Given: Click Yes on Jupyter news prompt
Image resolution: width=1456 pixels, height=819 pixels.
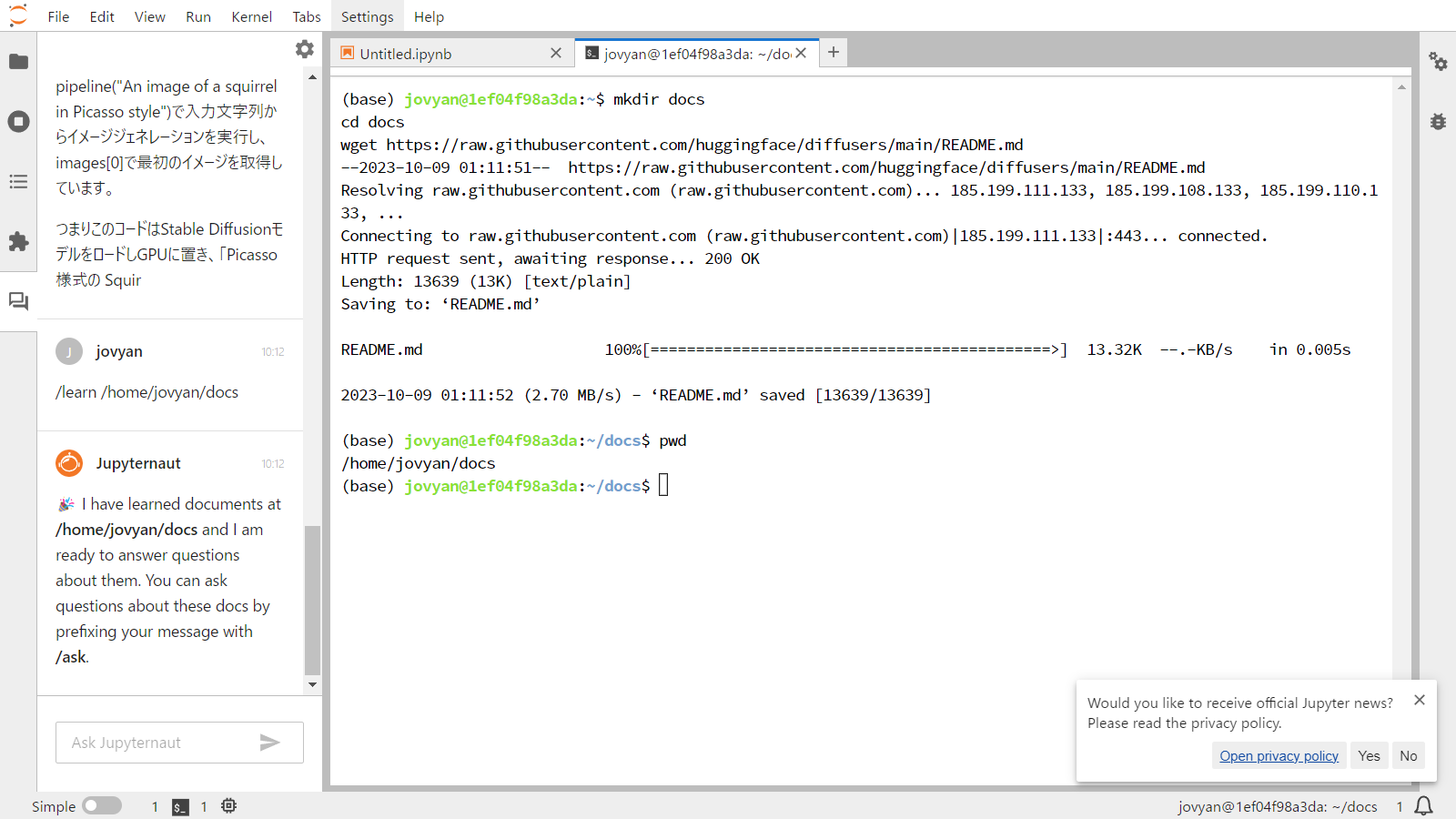Looking at the screenshot, I should pyautogui.click(x=1369, y=756).
